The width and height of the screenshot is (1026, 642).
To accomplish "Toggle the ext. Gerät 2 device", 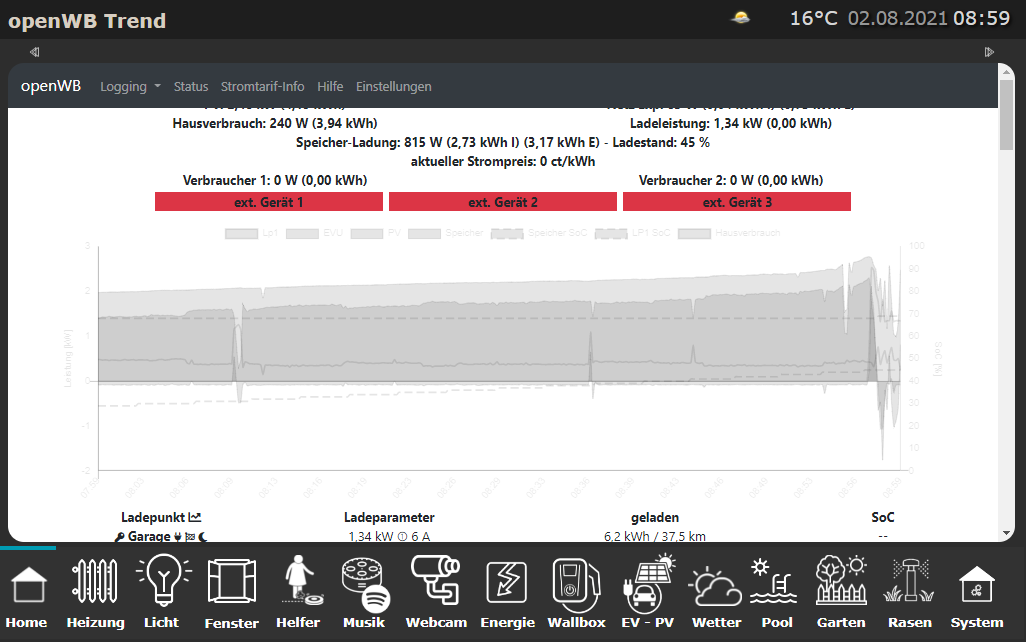I will (503, 202).
